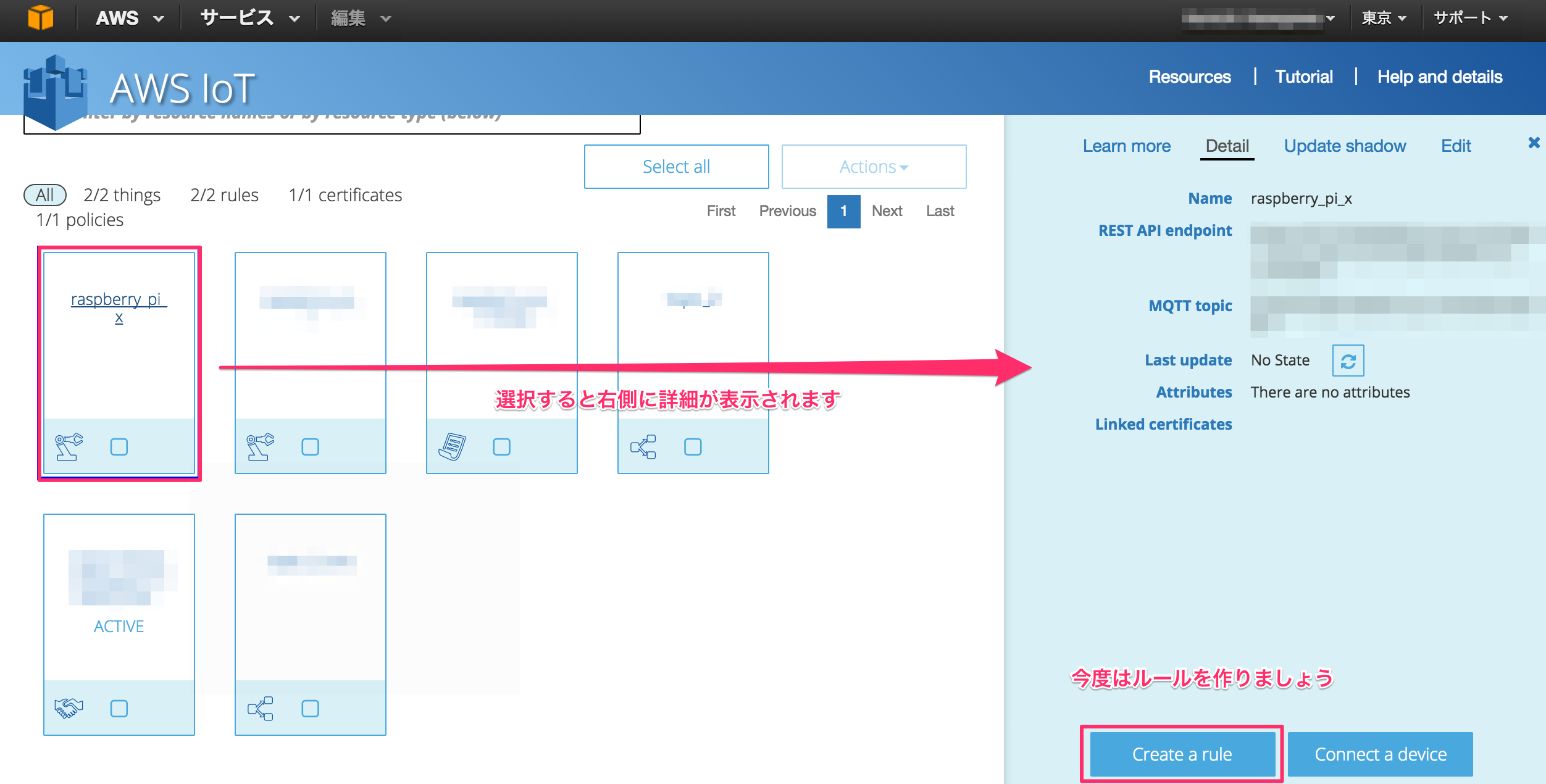Open the 東京 region selector
The width and height of the screenshot is (1546, 784).
point(1383,17)
